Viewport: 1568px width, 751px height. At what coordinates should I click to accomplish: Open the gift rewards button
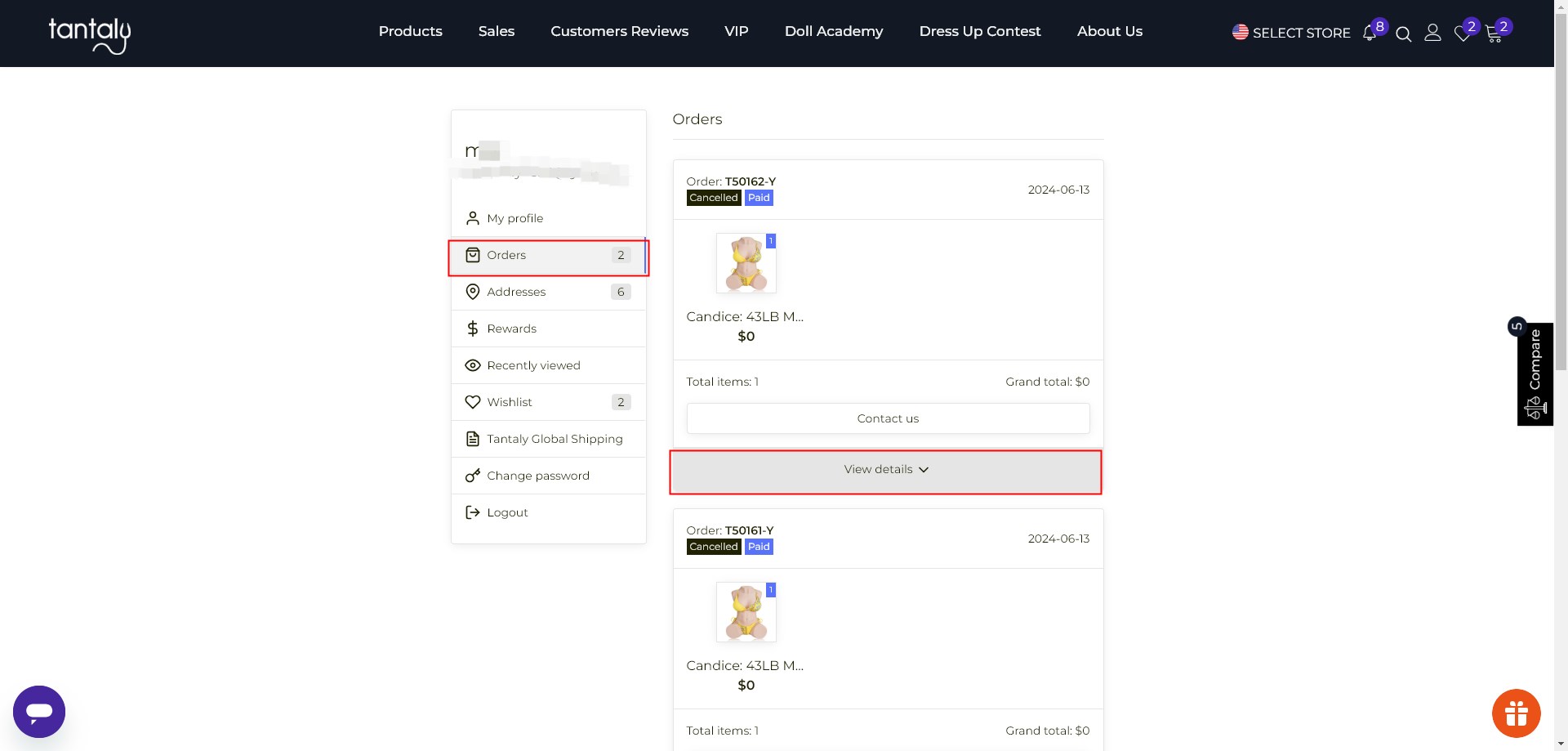click(x=1516, y=713)
